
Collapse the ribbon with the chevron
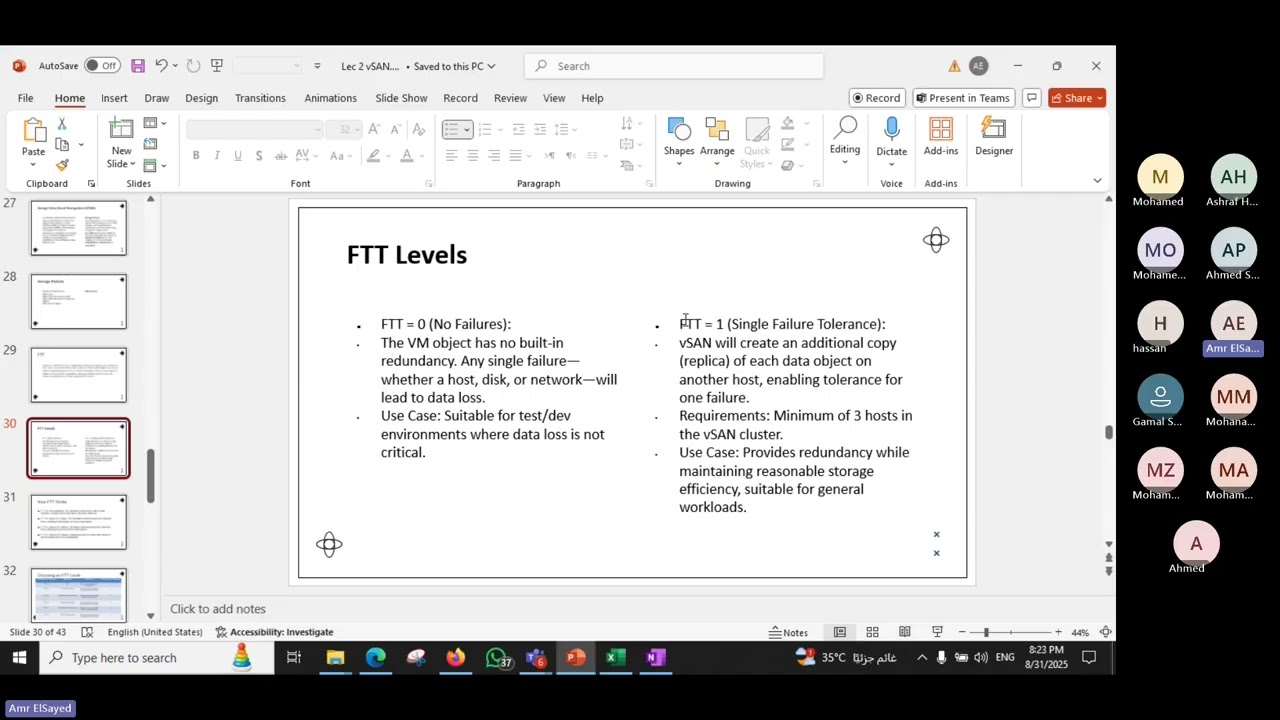point(1097,181)
